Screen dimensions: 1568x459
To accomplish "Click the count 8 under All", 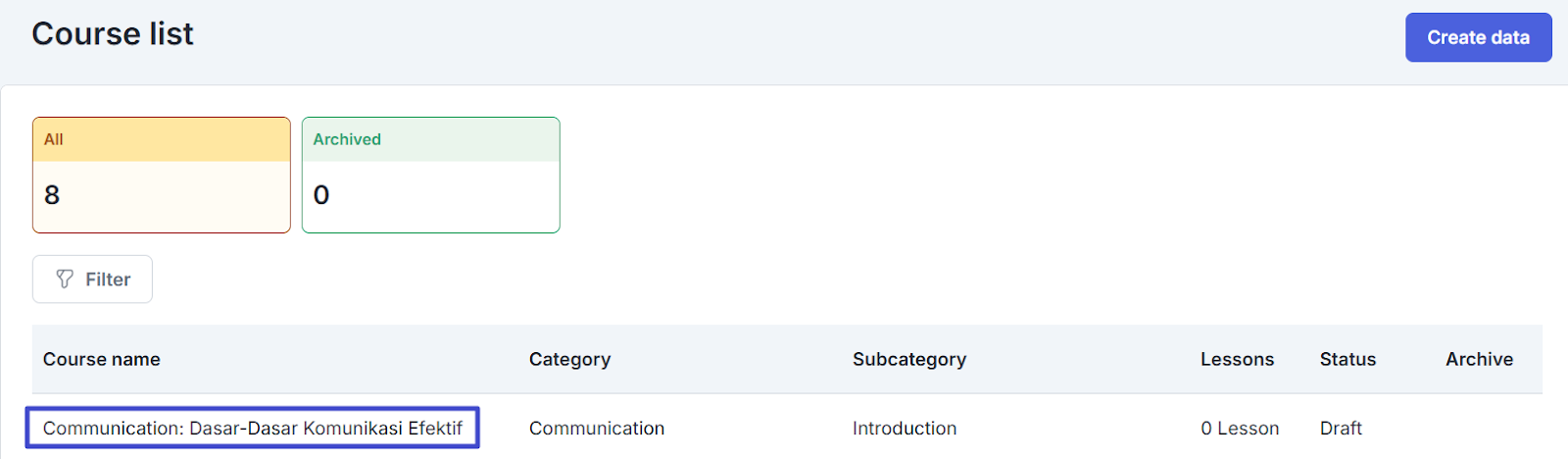I will tap(52, 195).
